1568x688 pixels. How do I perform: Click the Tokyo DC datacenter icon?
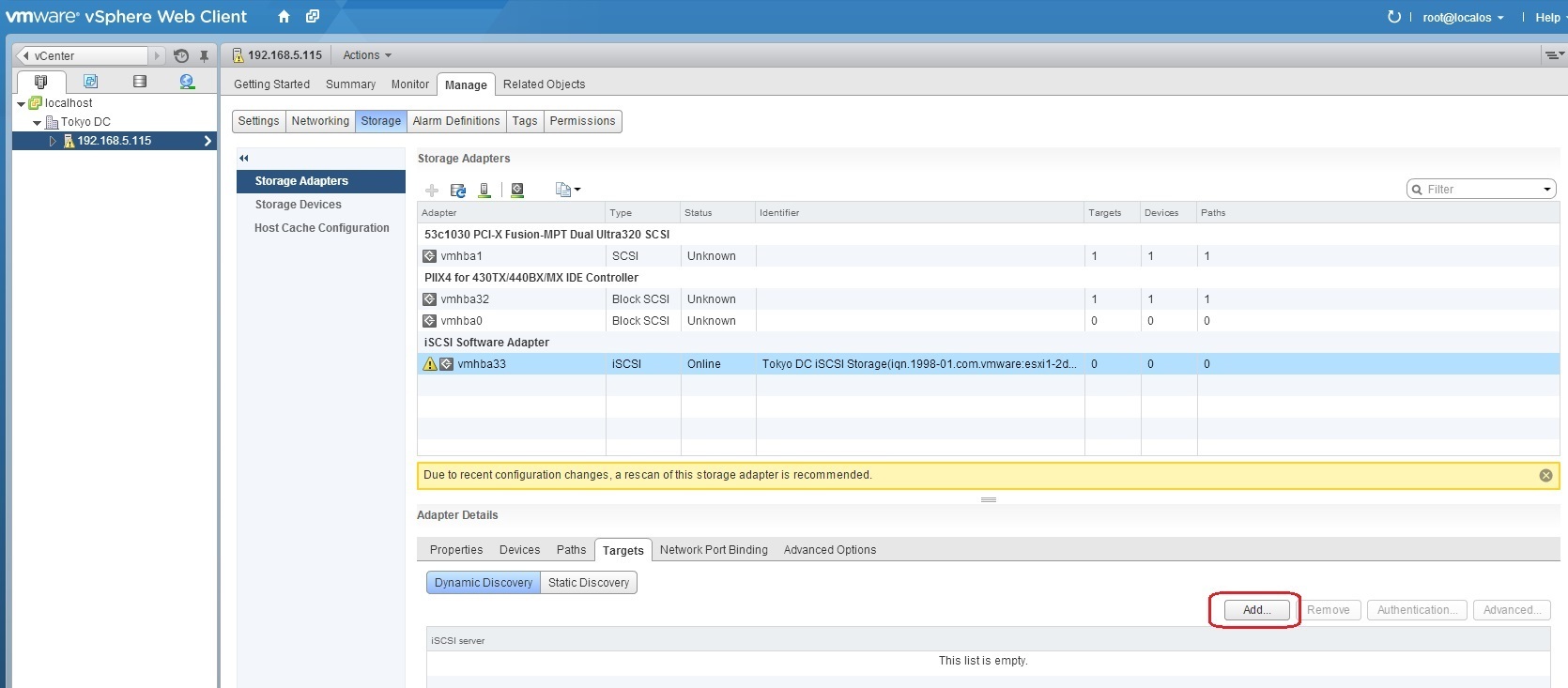click(52, 122)
